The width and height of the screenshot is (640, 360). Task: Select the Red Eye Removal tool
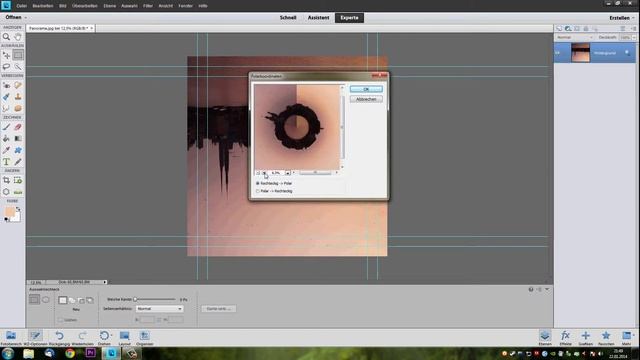coord(7,85)
